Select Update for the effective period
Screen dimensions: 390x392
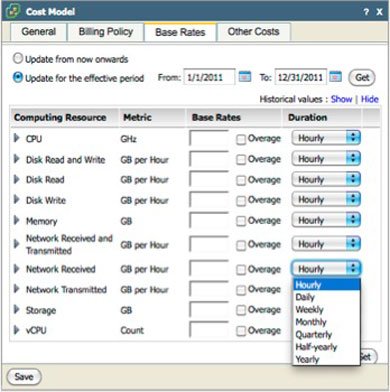point(18,78)
